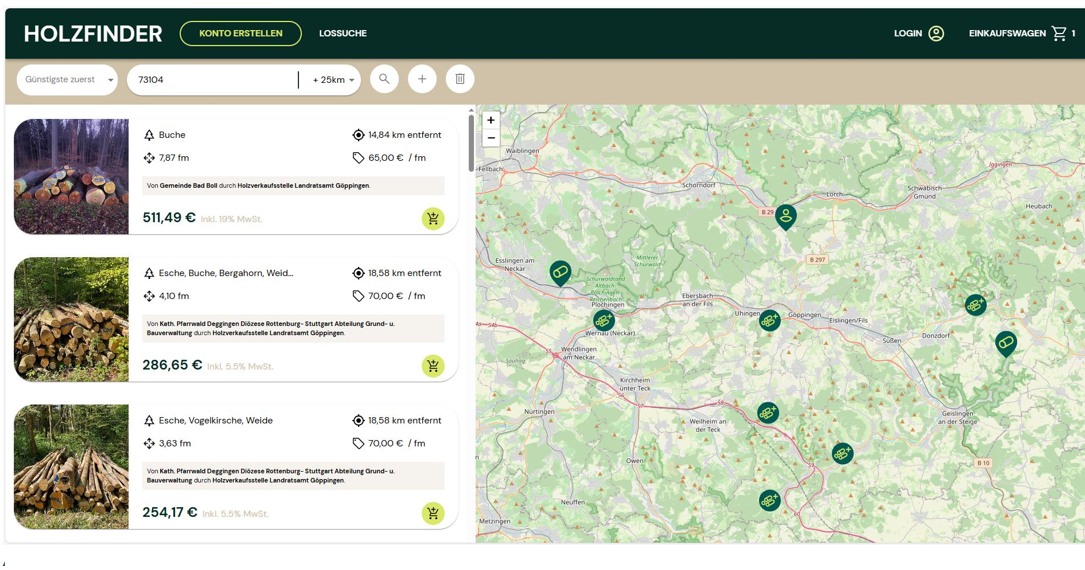Zoom in on the map
1085x570 pixels.
(x=491, y=120)
